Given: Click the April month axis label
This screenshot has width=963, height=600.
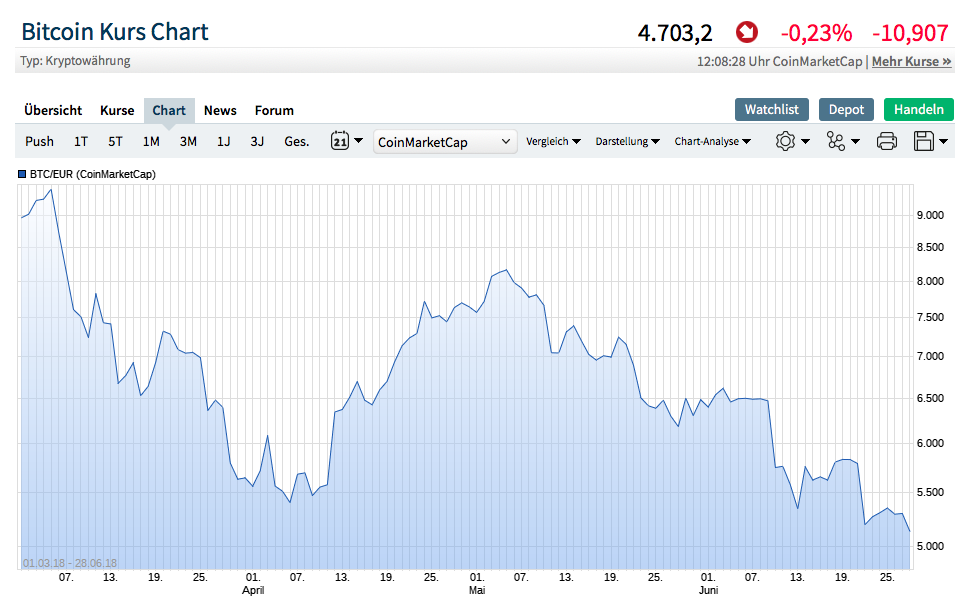Looking at the screenshot, I should 253,590.
